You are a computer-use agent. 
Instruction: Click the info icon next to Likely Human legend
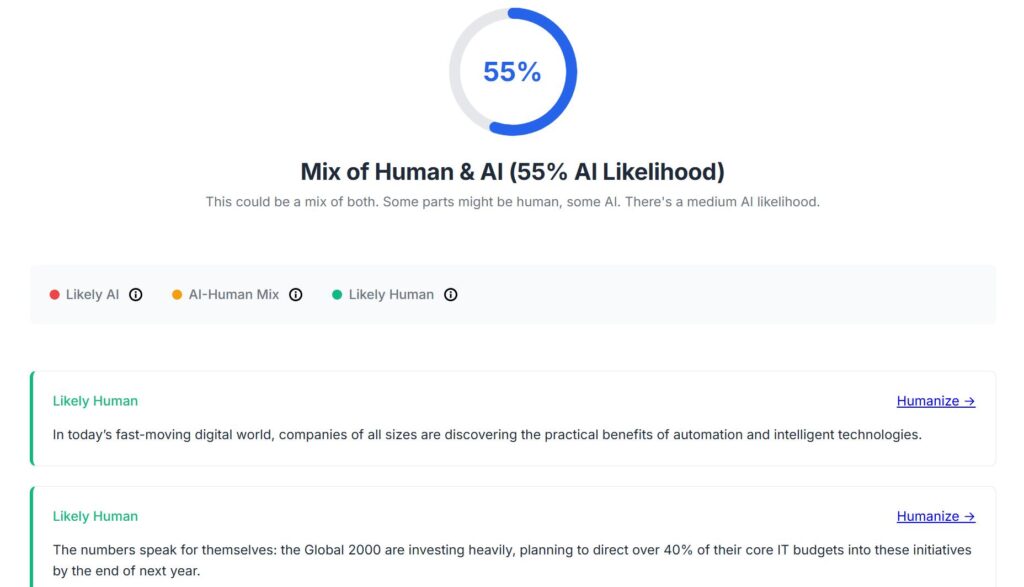coord(451,294)
